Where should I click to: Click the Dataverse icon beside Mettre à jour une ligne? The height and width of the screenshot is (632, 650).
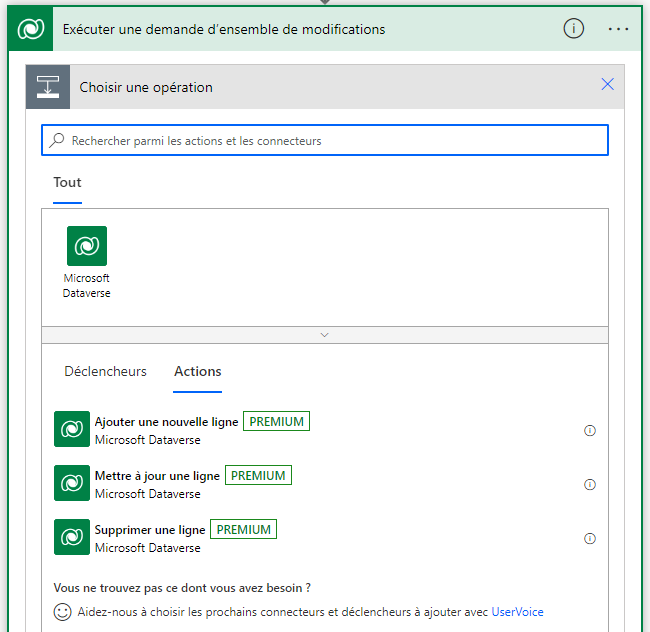pos(72,483)
